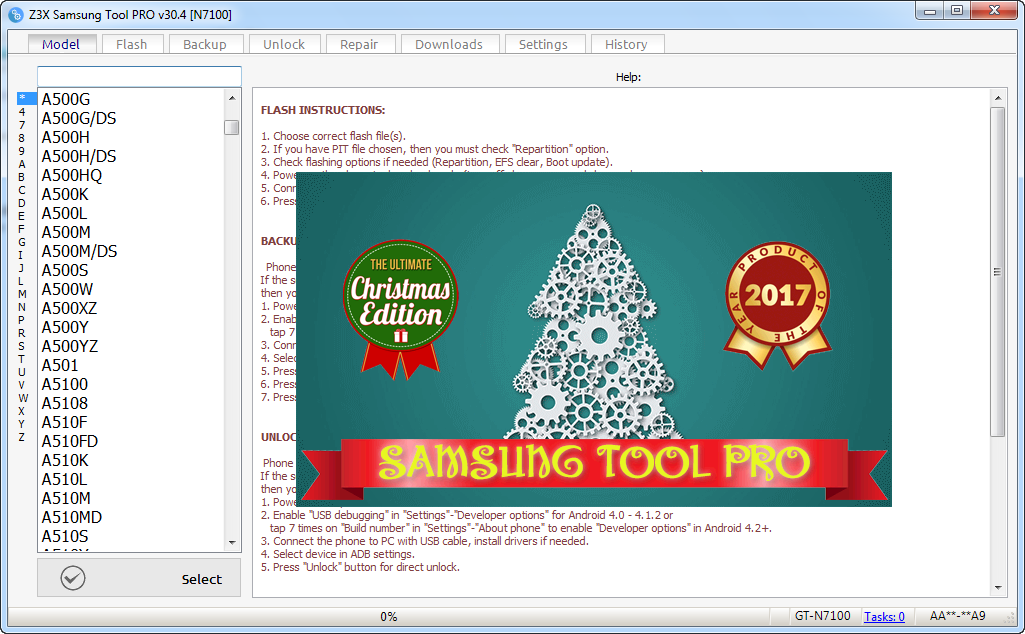Filter models by index letter S
Image resolution: width=1025 pixels, height=634 pixels.
coord(22,346)
